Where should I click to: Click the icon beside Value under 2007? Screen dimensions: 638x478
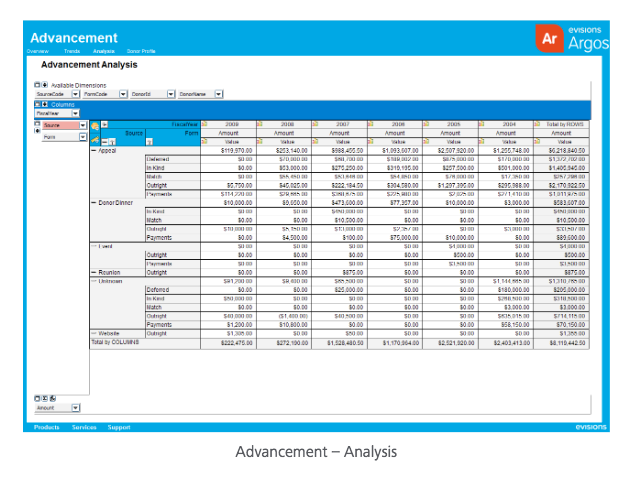click(x=315, y=141)
